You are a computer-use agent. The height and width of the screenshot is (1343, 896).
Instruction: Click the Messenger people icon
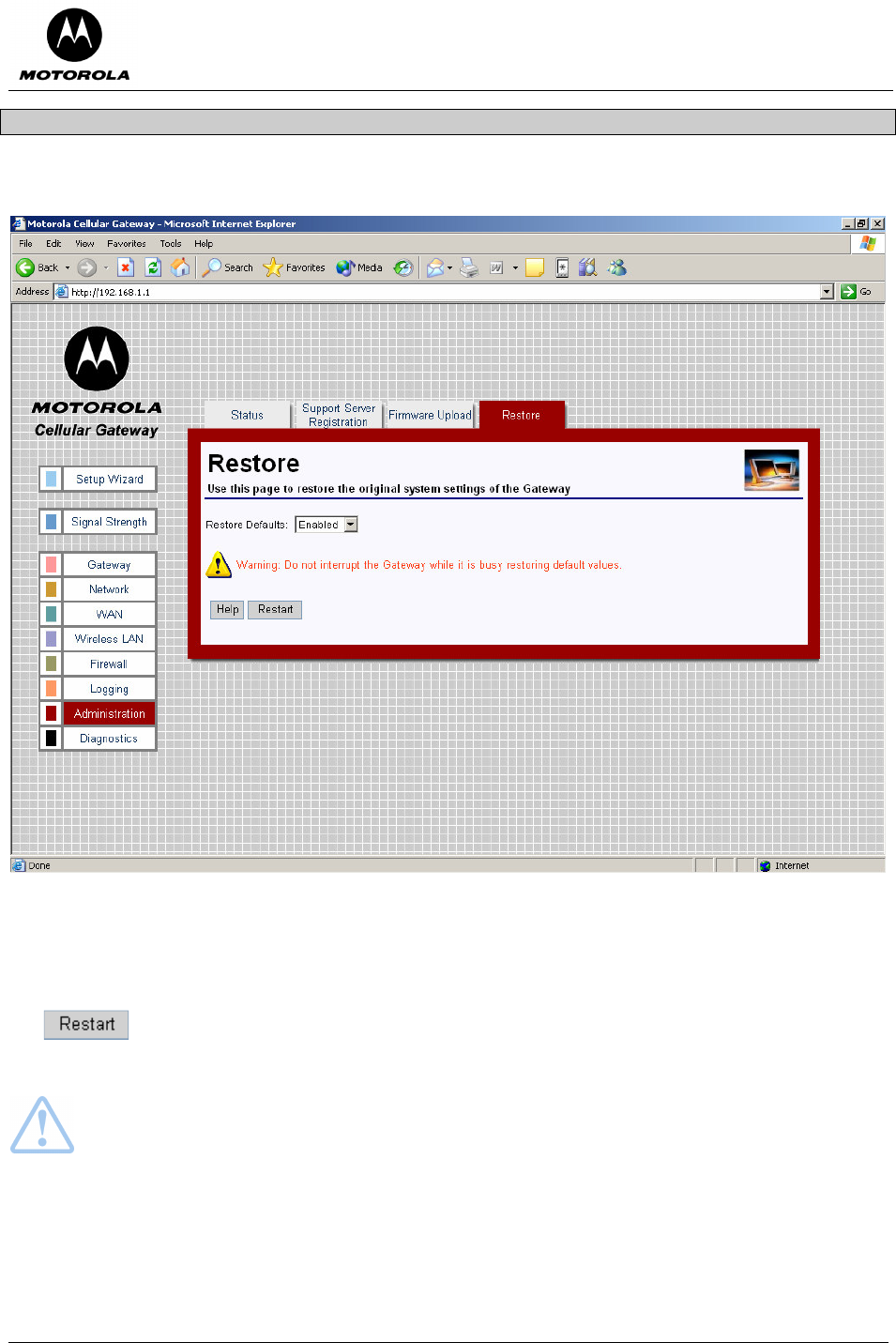point(616,267)
